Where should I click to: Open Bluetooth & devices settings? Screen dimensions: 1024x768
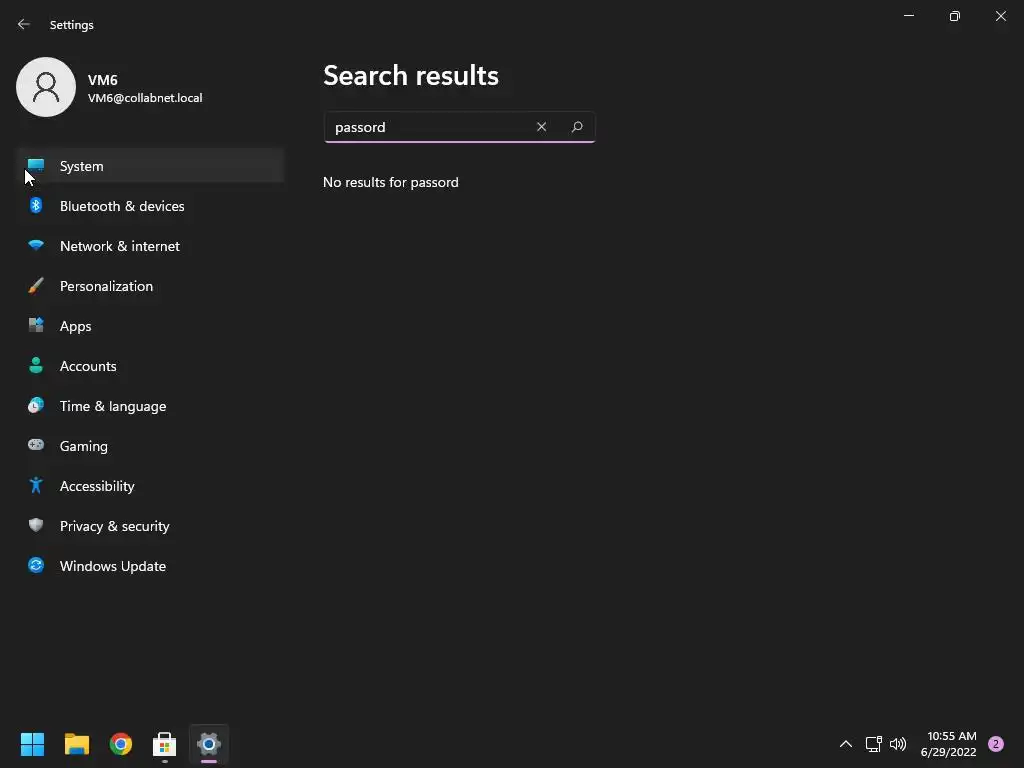(x=151, y=206)
